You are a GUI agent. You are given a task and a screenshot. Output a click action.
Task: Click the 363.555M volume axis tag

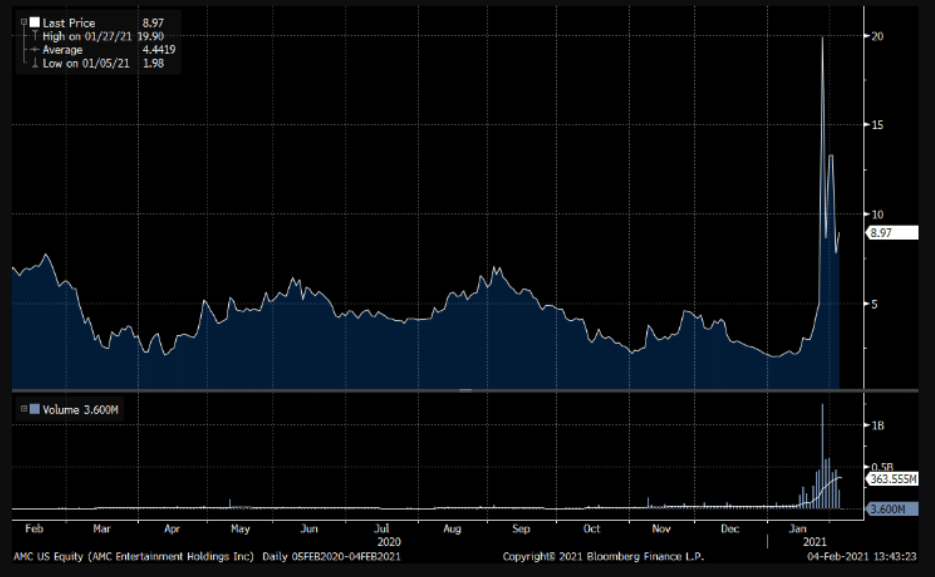coord(892,479)
